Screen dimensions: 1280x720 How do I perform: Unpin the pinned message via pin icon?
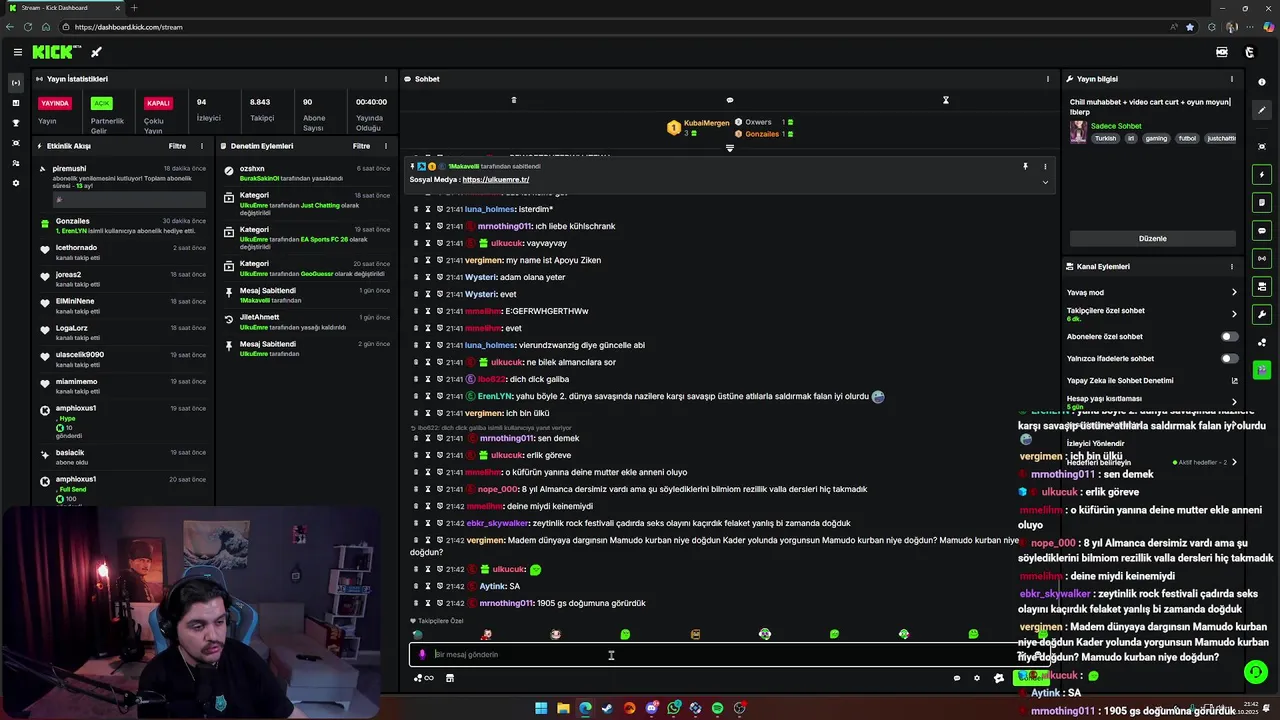point(1025,166)
